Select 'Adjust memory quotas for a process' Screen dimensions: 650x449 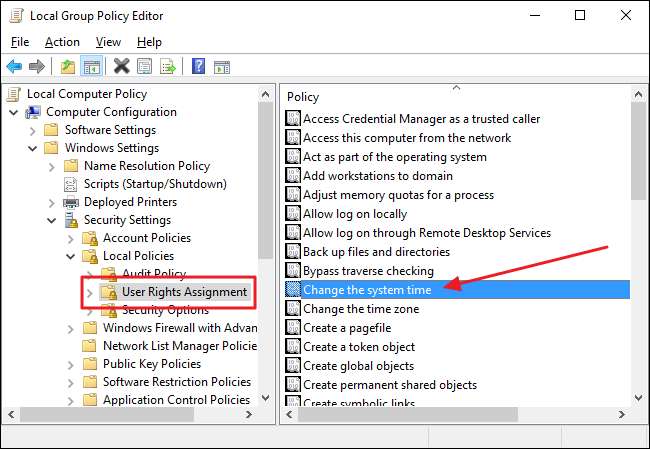[398, 195]
